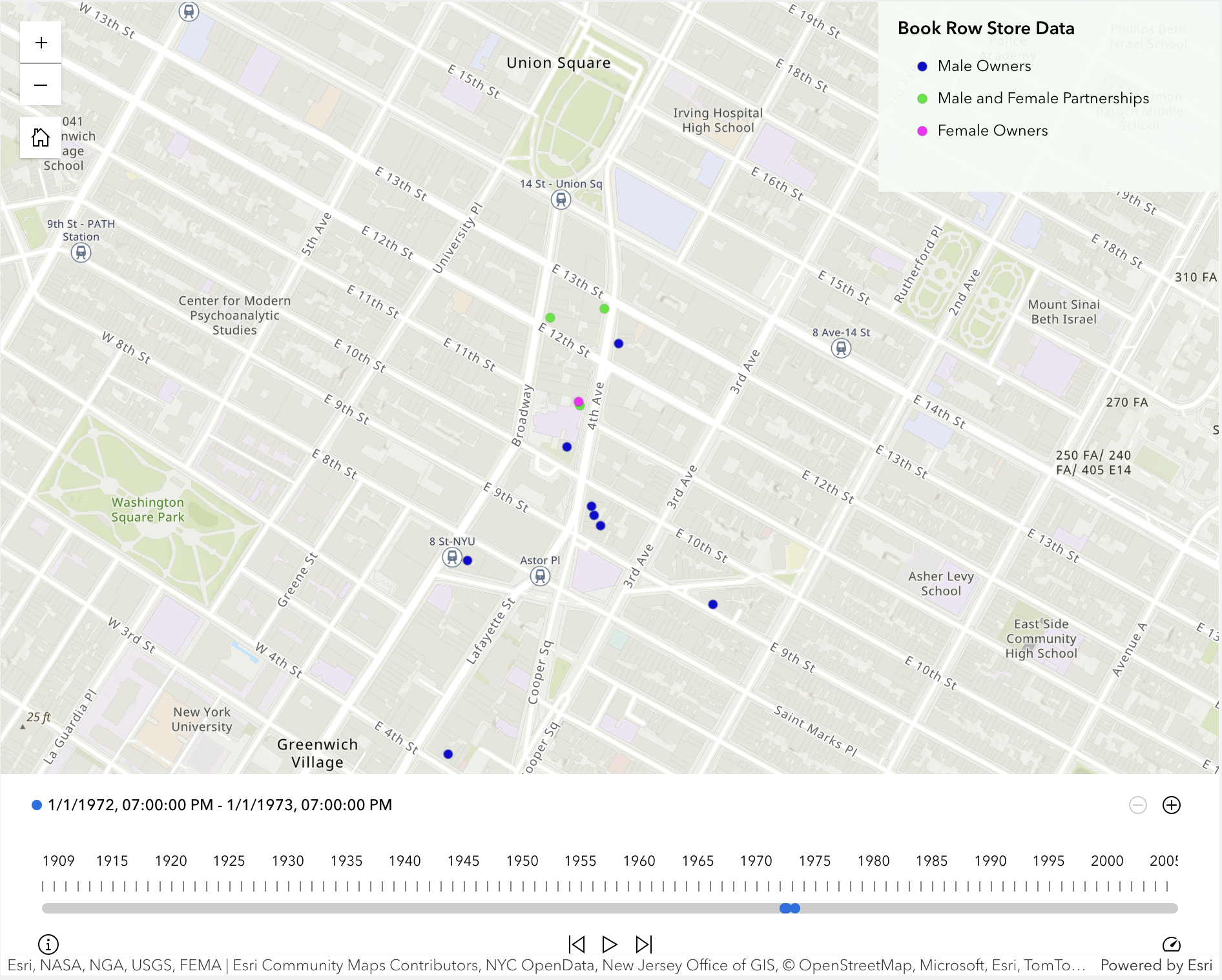The width and height of the screenshot is (1222, 980).
Task: Select start handle of time slider
Action: tap(785, 908)
